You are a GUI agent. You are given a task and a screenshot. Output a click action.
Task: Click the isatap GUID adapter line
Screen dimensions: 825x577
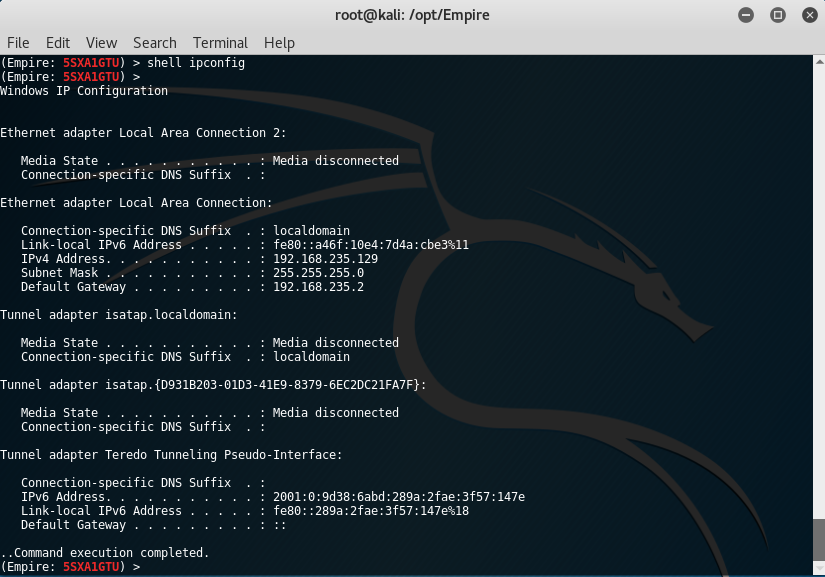click(x=213, y=384)
